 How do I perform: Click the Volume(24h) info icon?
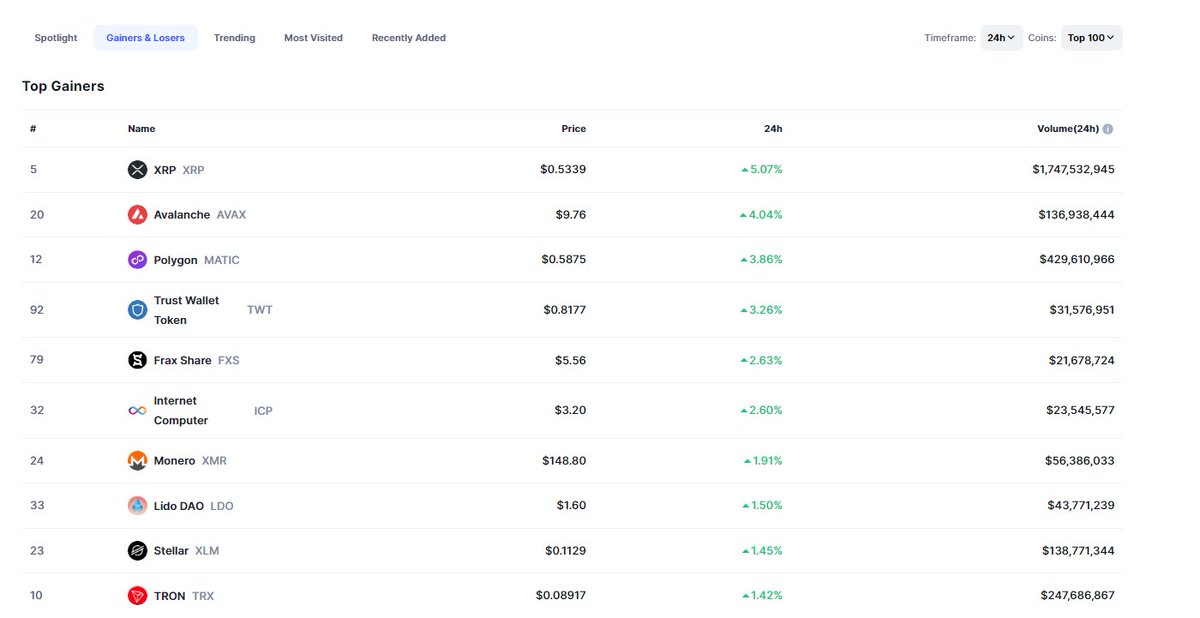(x=1108, y=129)
